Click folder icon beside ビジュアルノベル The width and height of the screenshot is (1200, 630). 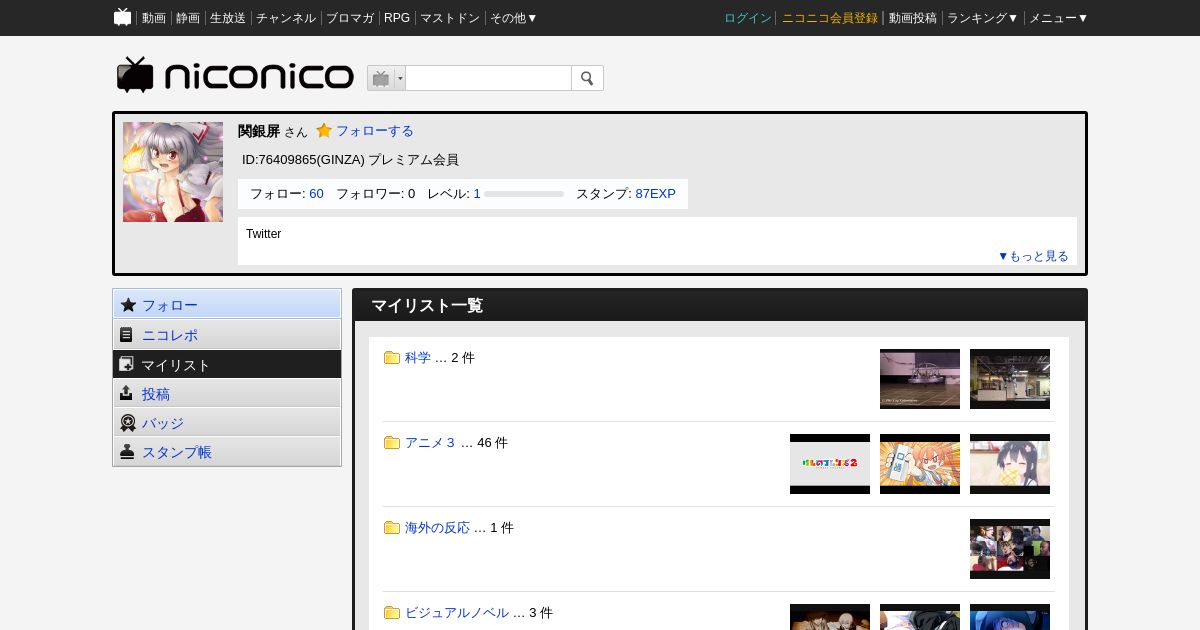(x=392, y=613)
